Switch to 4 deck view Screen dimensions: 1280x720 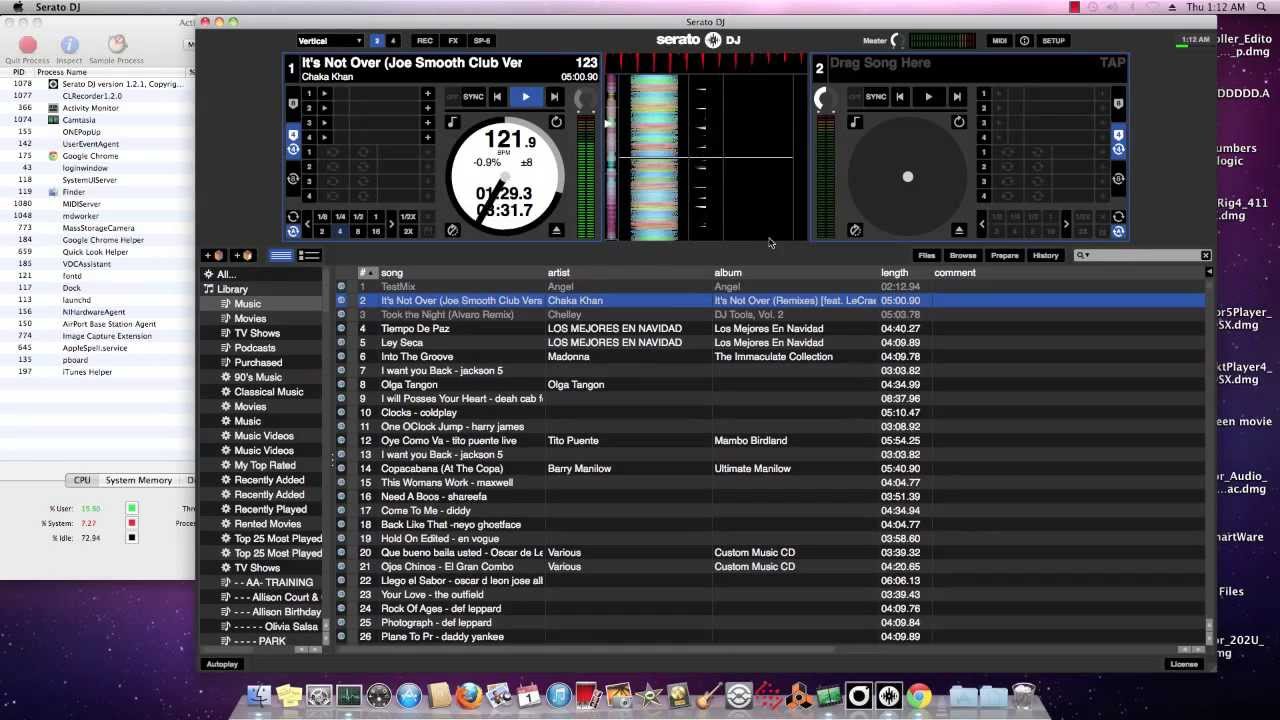[393, 41]
